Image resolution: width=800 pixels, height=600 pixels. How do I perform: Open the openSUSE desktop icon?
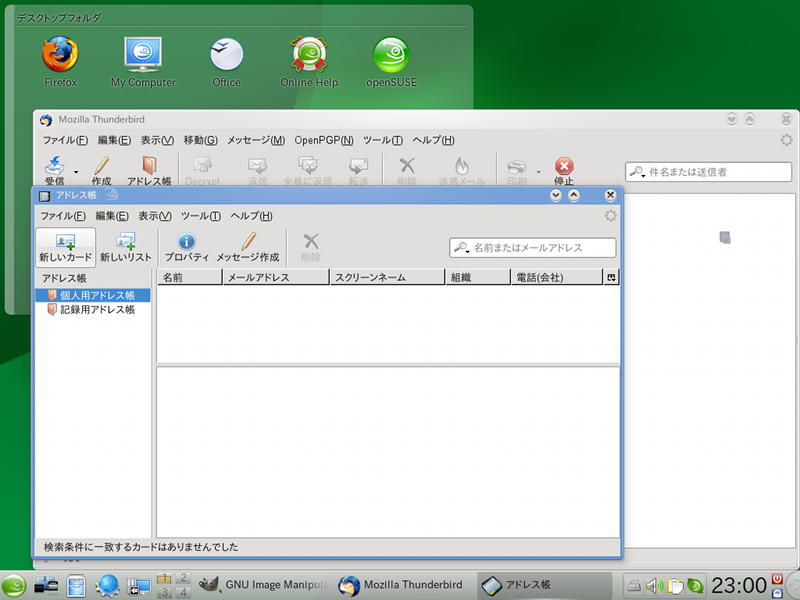[x=391, y=54]
